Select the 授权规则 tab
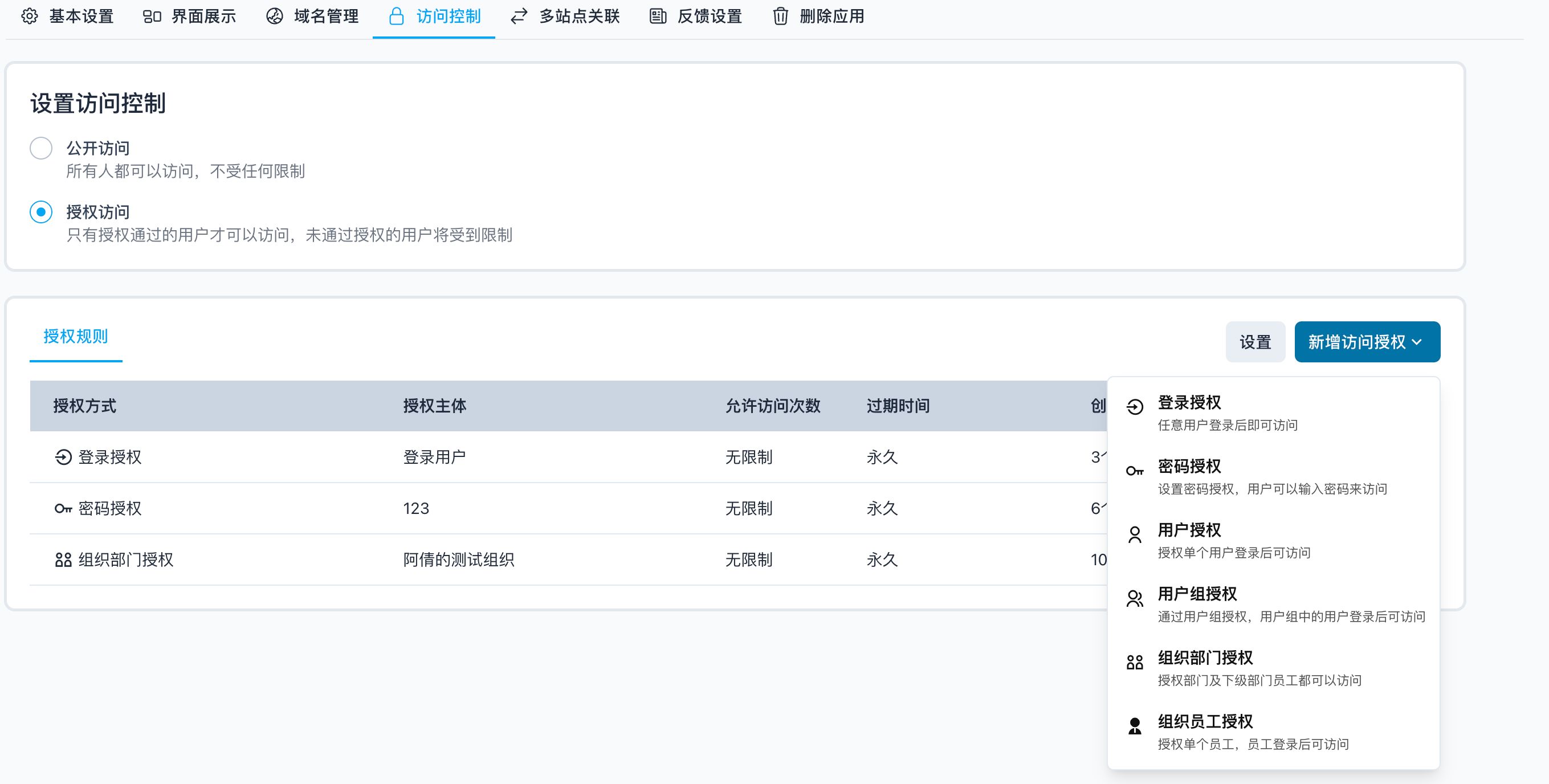Screen dimensions: 1549x784 pyautogui.click(x=76, y=336)
